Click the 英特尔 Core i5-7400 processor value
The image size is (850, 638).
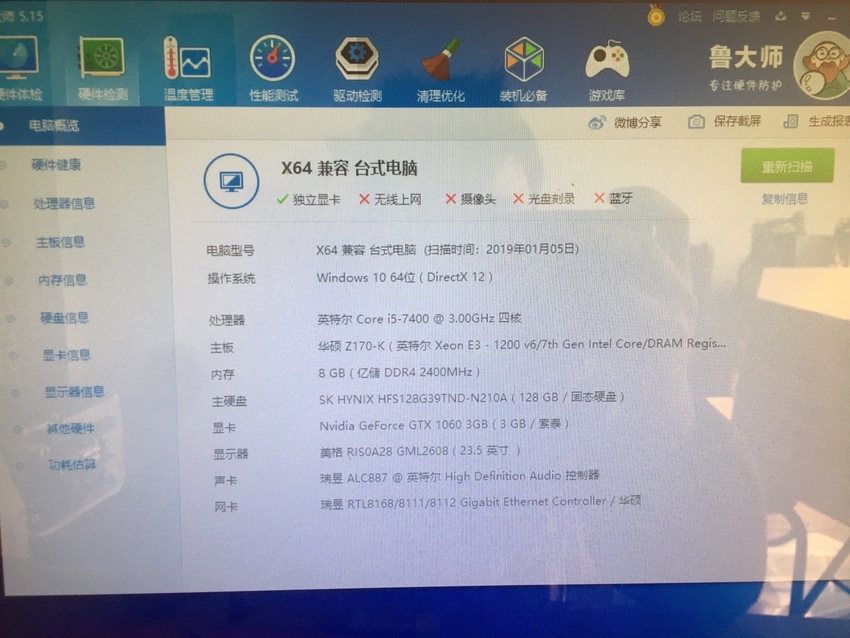pos(419,319)
